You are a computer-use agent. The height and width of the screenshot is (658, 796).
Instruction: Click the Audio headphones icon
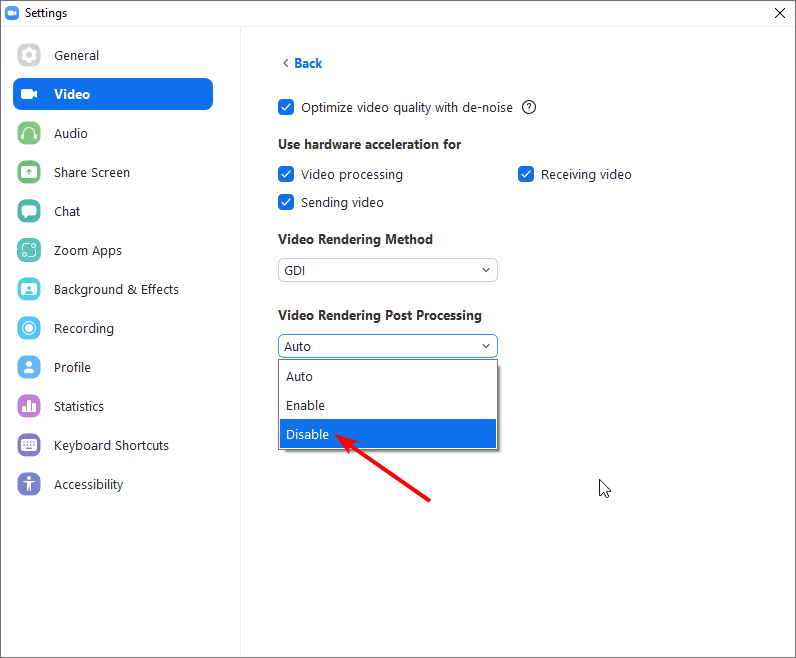tap(29, 133)
